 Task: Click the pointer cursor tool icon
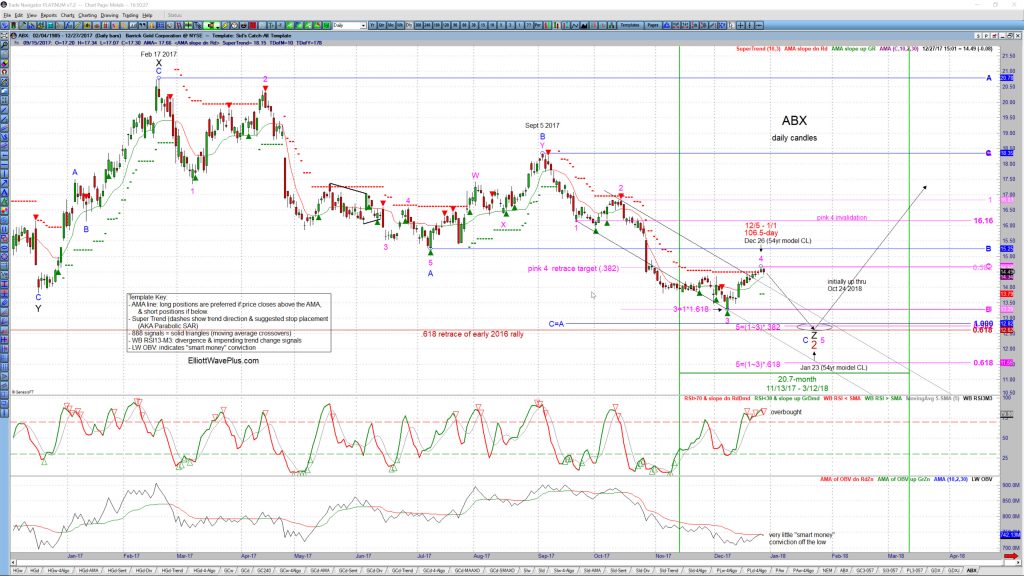pyautogui.click(x=731, y=25)
